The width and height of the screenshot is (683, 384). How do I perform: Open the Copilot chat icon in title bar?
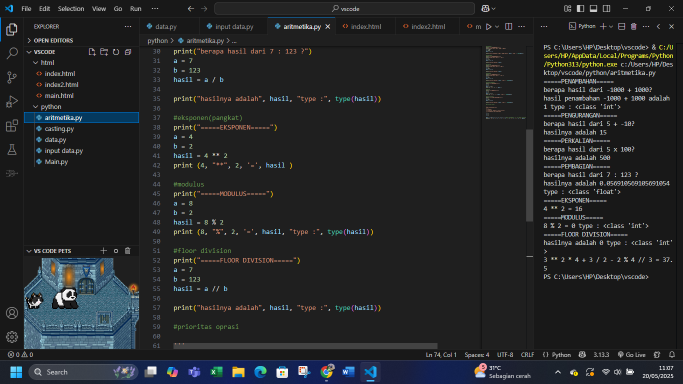coord(485,8)
